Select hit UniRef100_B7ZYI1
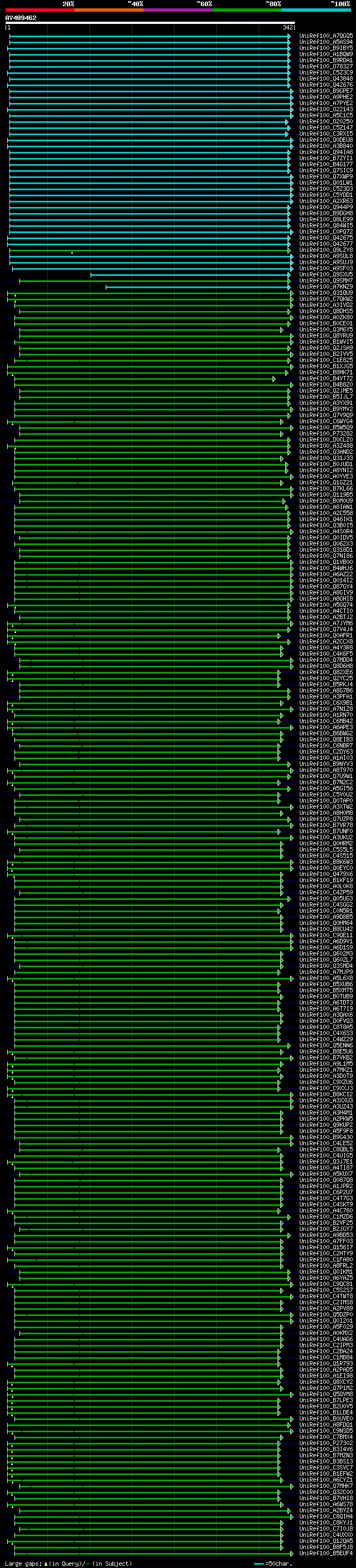Viewport: 356px width, 1568px height. 325,159
